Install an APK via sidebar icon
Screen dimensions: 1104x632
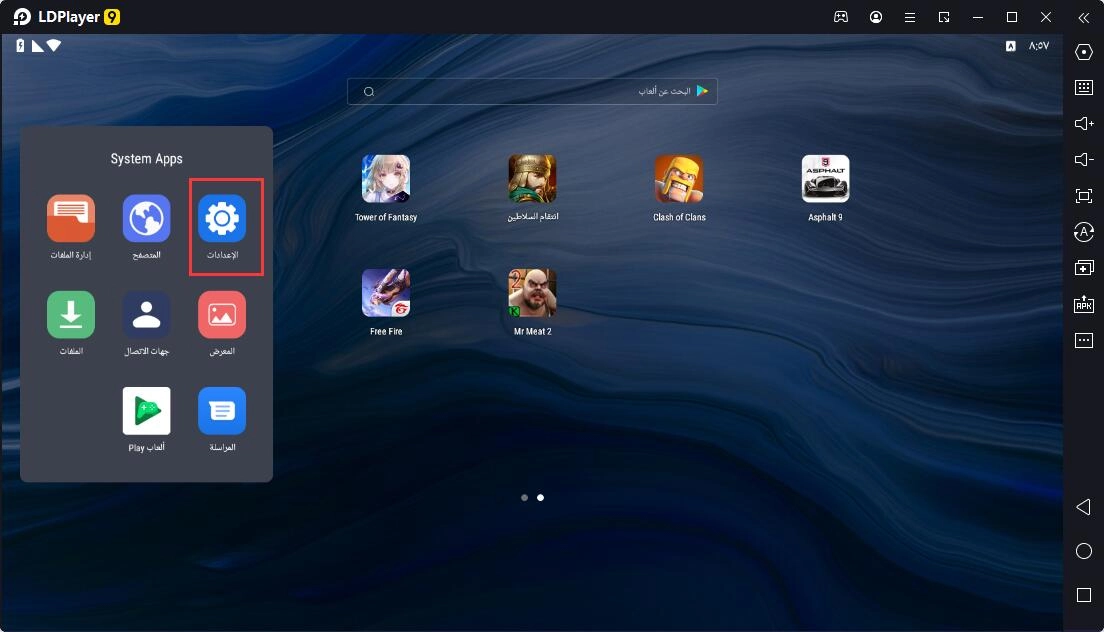(1084, 303)
